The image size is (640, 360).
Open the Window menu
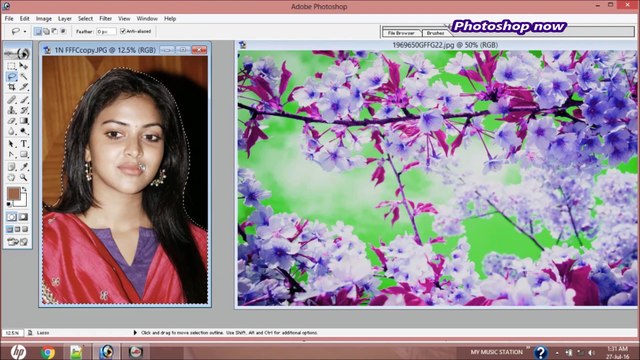(147, 19)
